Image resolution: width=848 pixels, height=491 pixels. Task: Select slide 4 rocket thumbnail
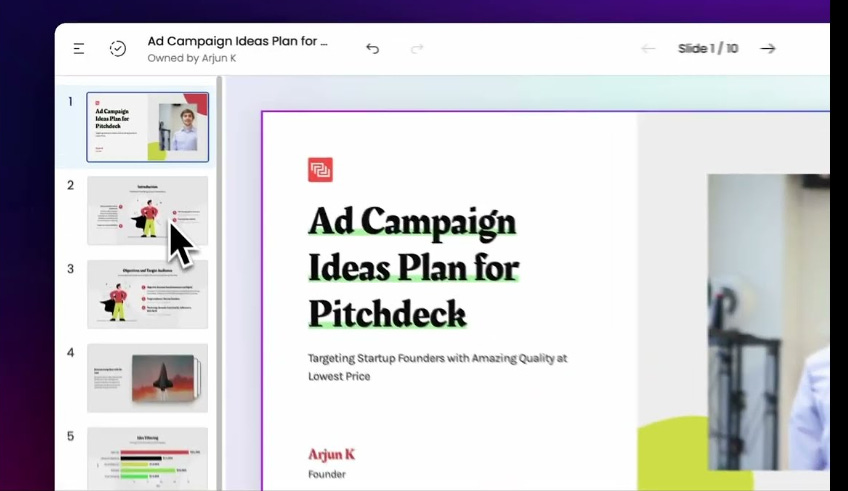pyautogui.click(x=148, y=378)
